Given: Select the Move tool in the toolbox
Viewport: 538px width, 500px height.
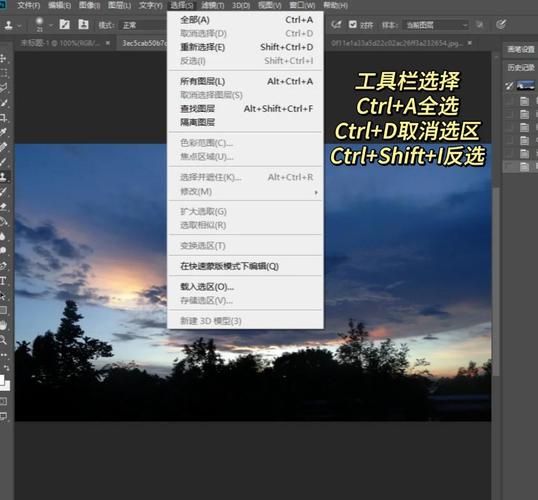Looking at the screenshot, I should click(3, 58).
